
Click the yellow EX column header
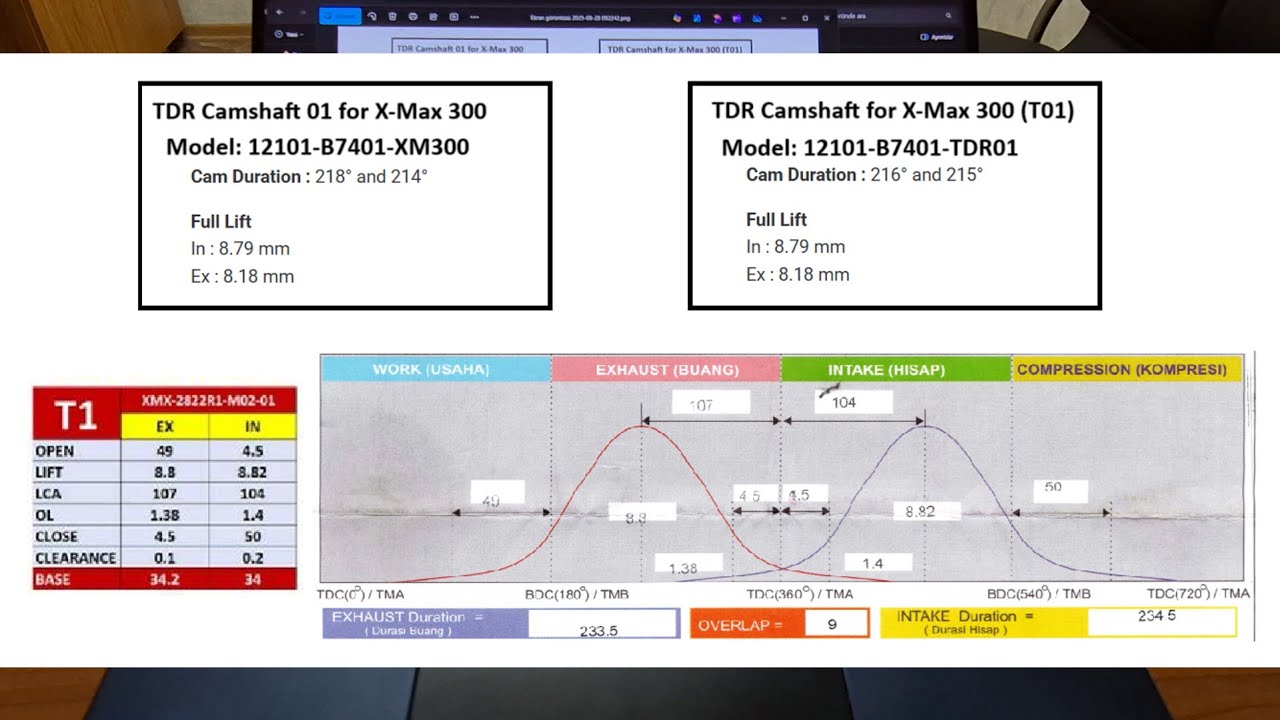[165, 427]
